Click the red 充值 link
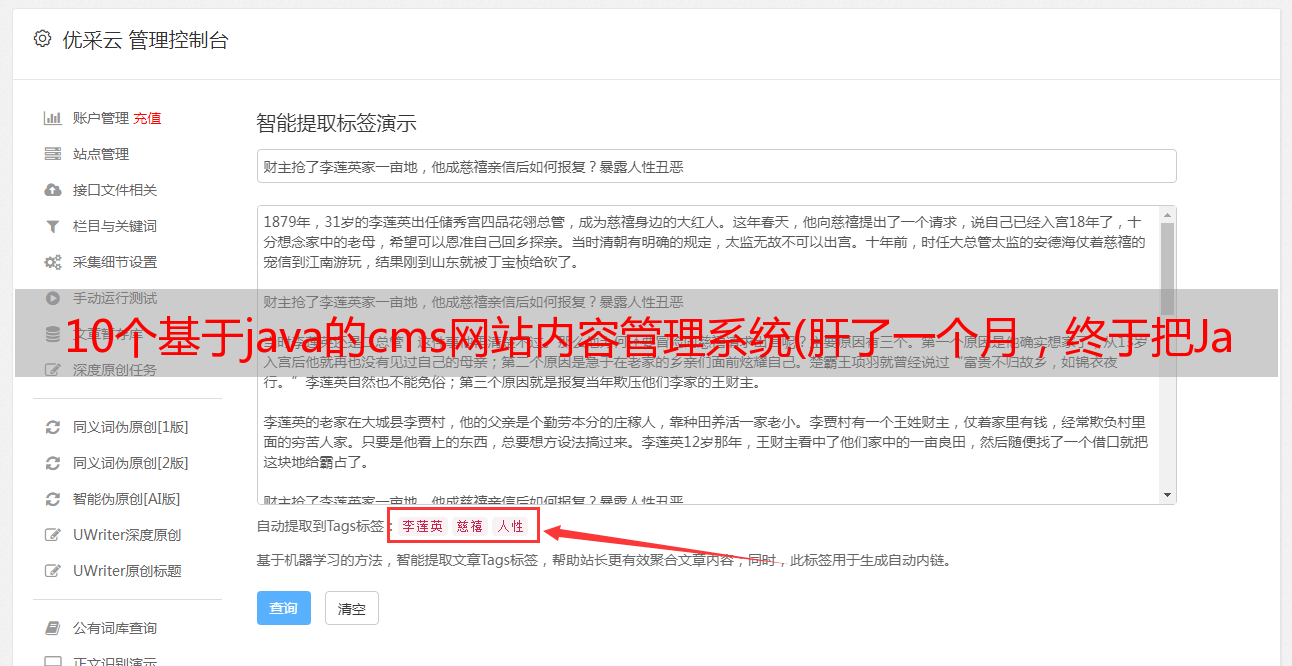1292x666 pixels. (x=147, y=118)
